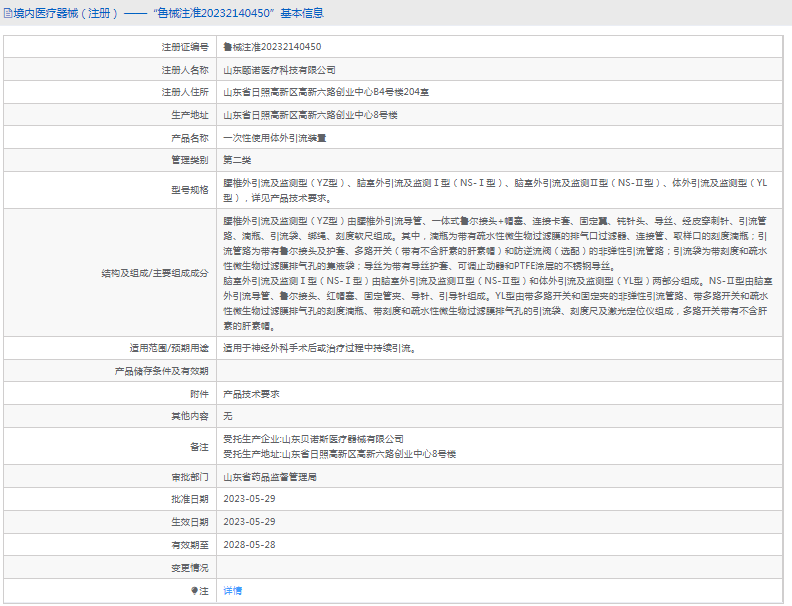Click the 注册人住所 label
Viewport: 792px width, 606px height.
click(x=185, y=92)
